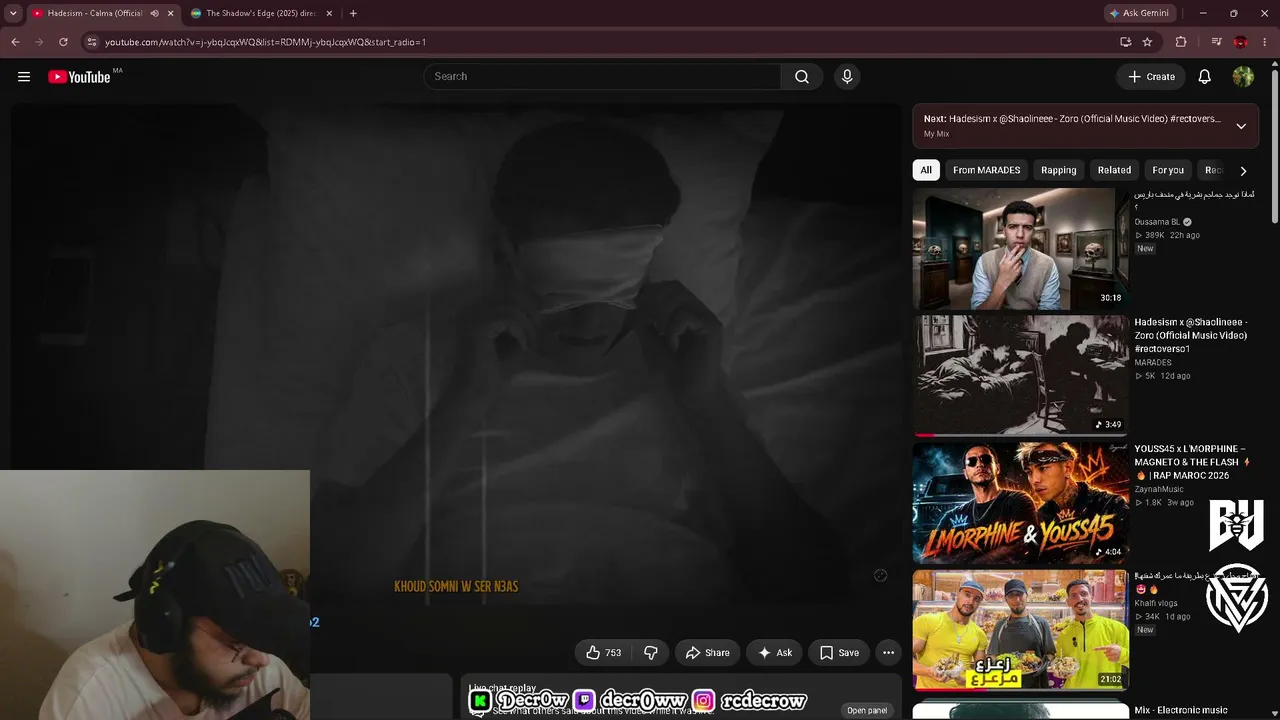
Task: Click the YouTube address bar URL
Action: tap(265, 42)
